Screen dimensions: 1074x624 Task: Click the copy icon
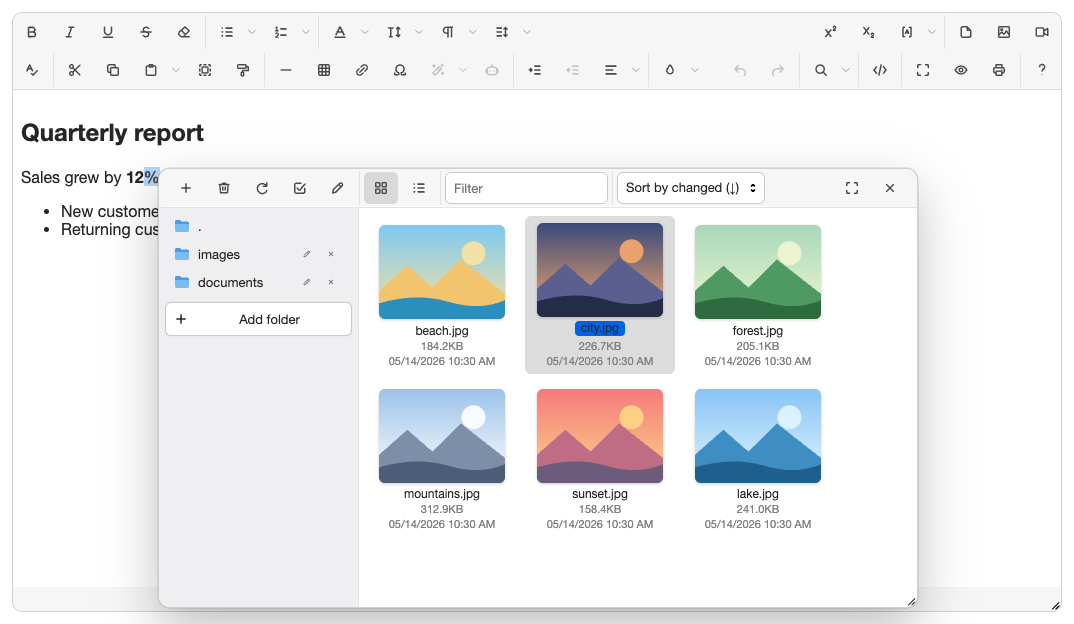pyautogui.click(x=113, y=70)
